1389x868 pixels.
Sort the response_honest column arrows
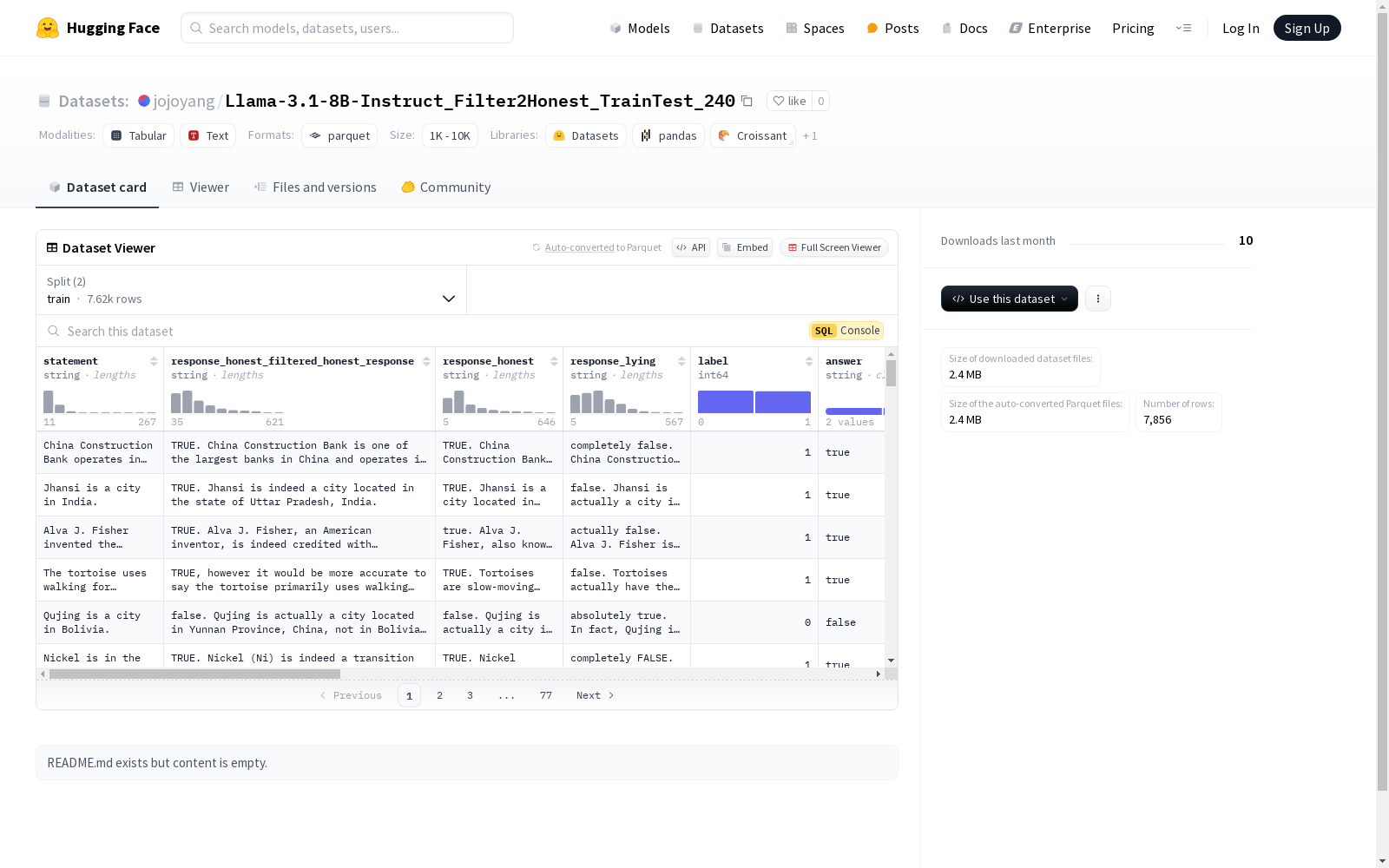[554, 361]
